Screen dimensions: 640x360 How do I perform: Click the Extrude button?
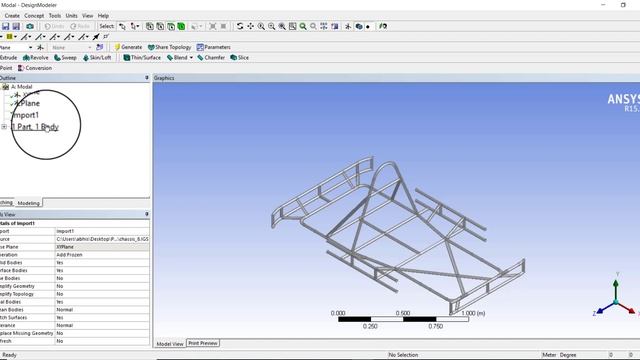(x=9, y=58)
